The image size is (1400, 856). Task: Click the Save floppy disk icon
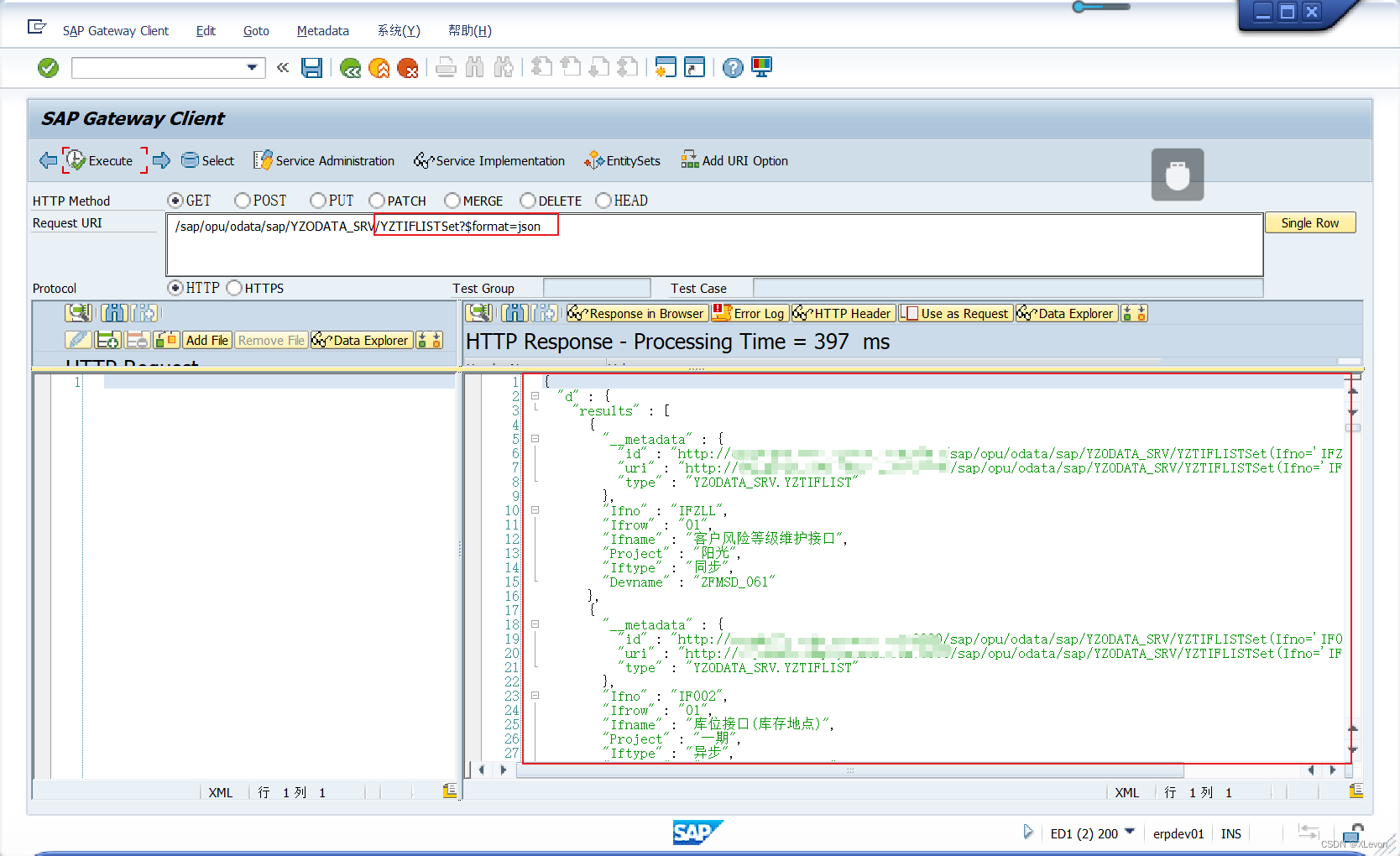[312, 68]
